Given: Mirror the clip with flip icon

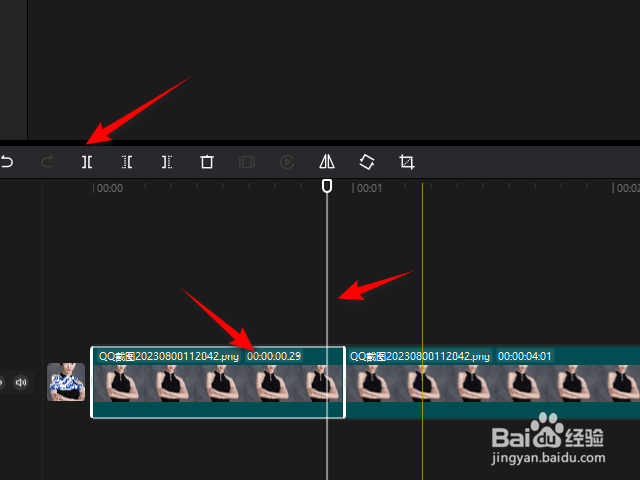Looking at the screenshot, I should [x=327, y=162].
